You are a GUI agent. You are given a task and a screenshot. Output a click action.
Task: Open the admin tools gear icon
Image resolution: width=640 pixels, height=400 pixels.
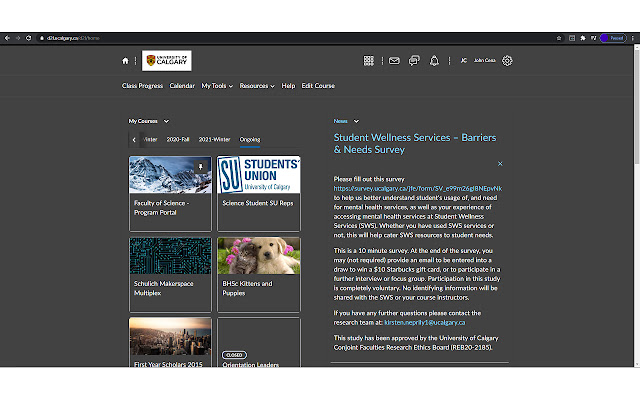coord(507,61)
